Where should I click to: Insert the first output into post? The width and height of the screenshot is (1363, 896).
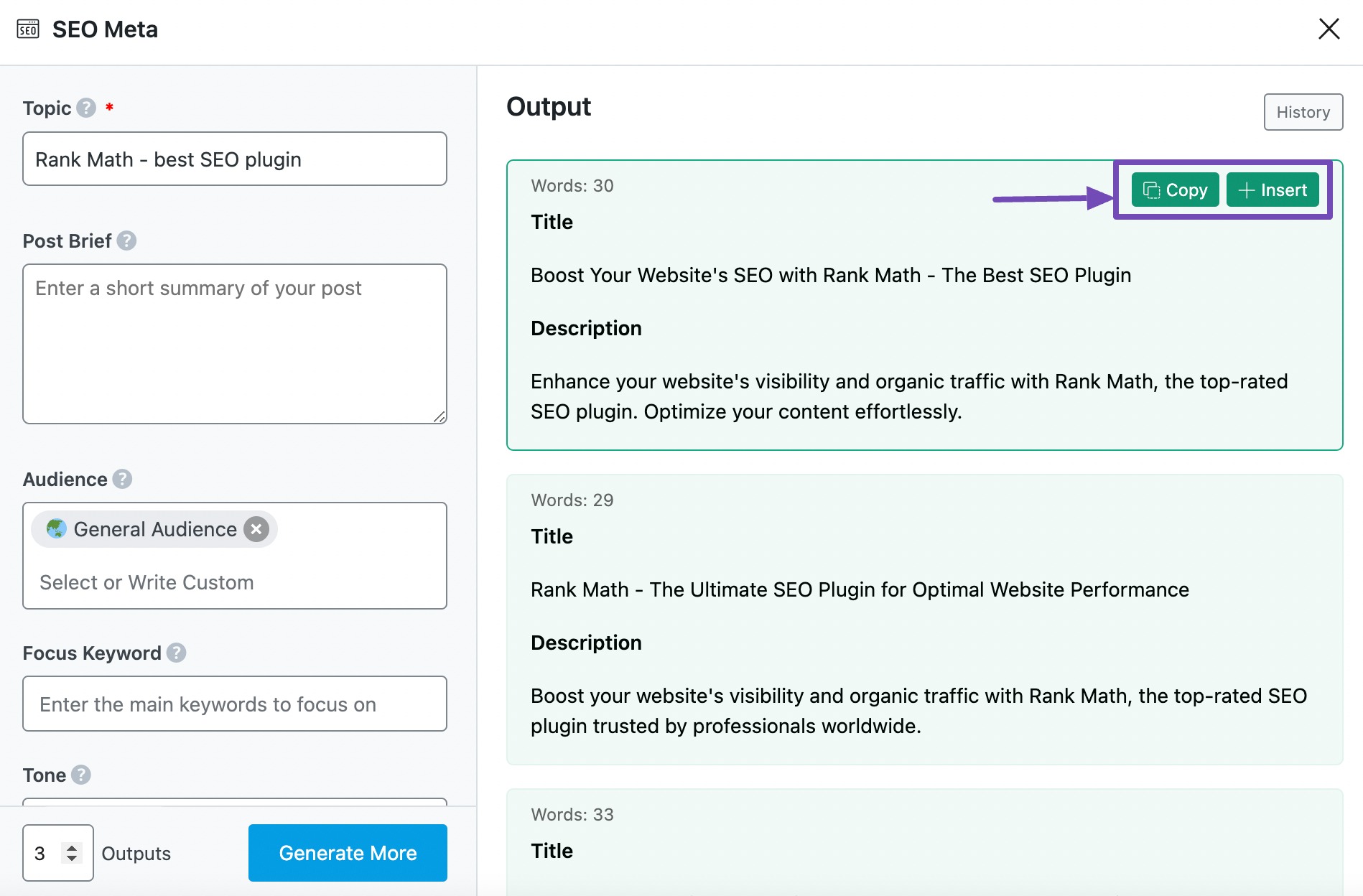pos(1273,190)
